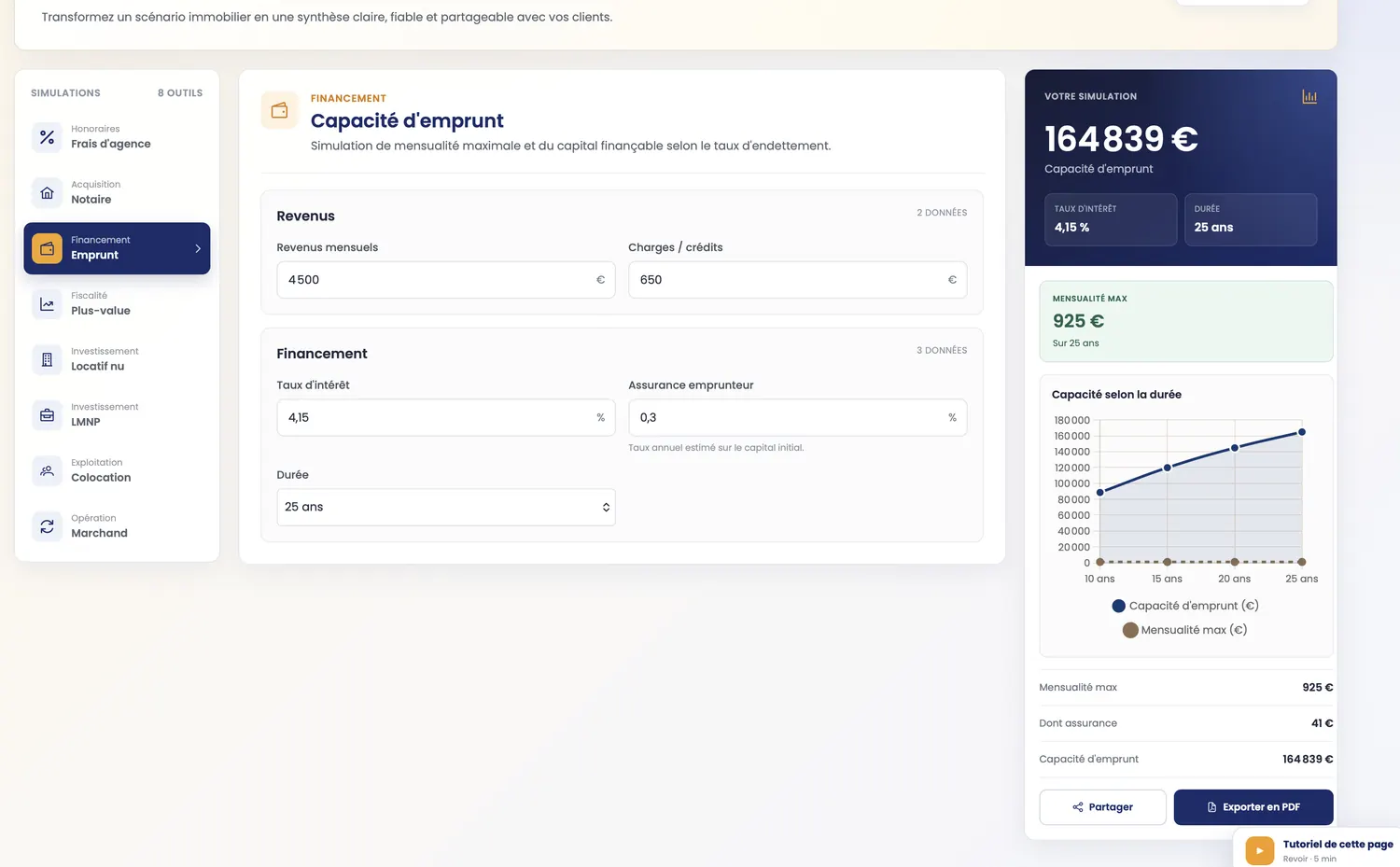Switch to Investissement LMNP simulation
Viewport: 1400px width, 867px height.
pyautogui.click(x=117, y=415)
